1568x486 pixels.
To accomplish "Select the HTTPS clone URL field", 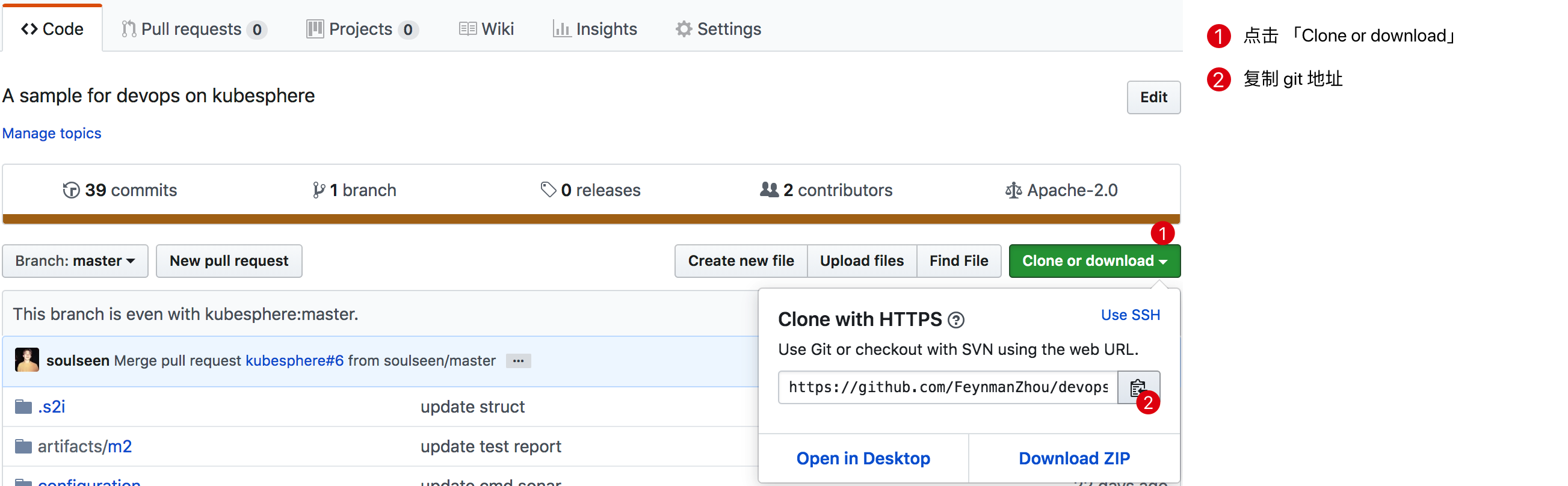I will [x=947, y=387].
